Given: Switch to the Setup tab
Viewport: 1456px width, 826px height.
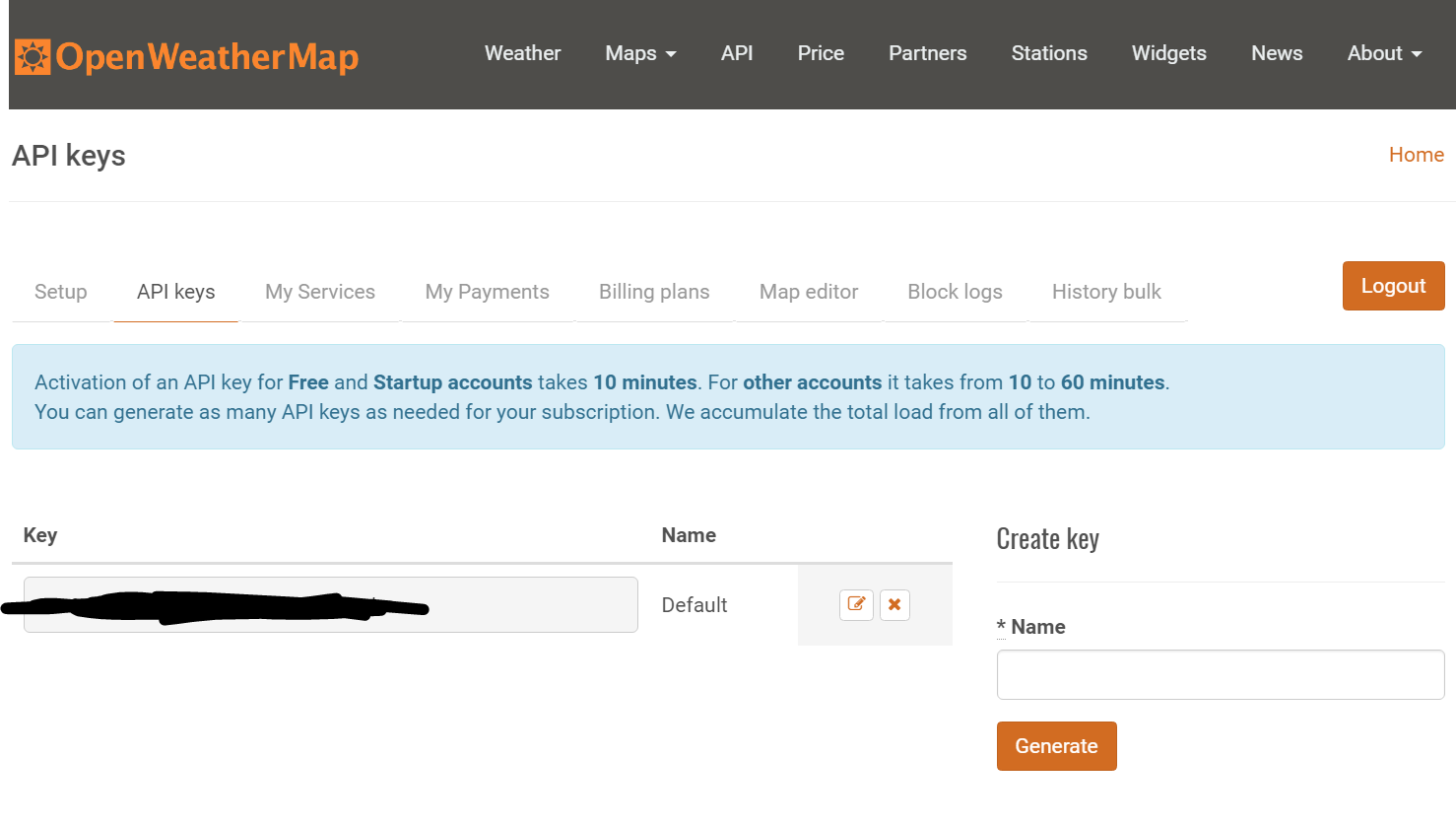Looking at the screenshot, I should 61,292.
